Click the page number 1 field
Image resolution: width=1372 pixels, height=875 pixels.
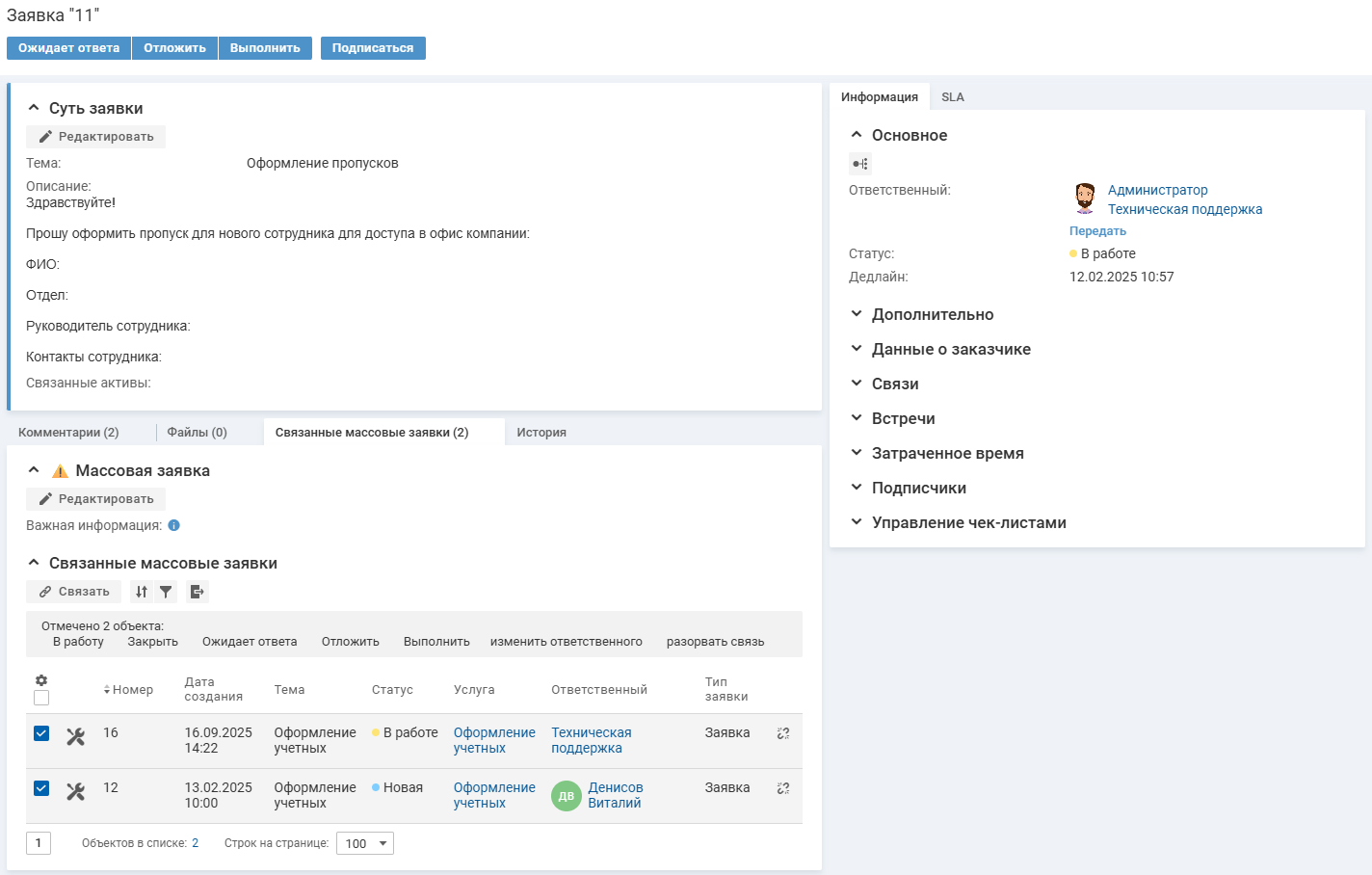click(x=39, y=843)
